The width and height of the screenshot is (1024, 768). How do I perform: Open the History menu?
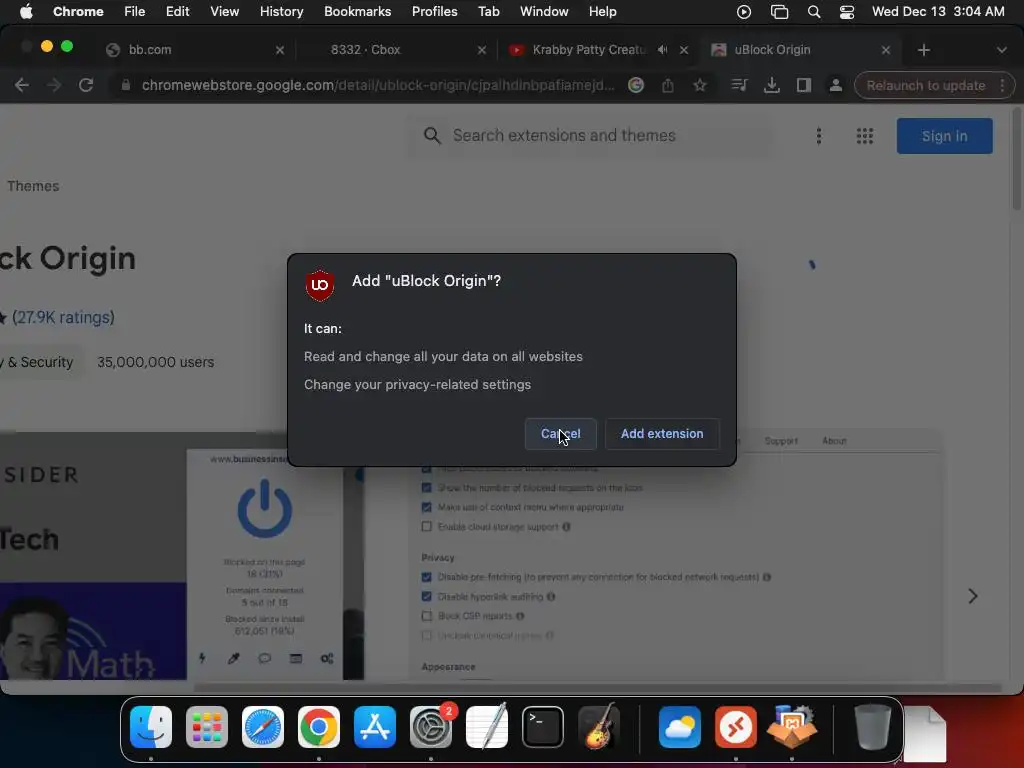281,11
